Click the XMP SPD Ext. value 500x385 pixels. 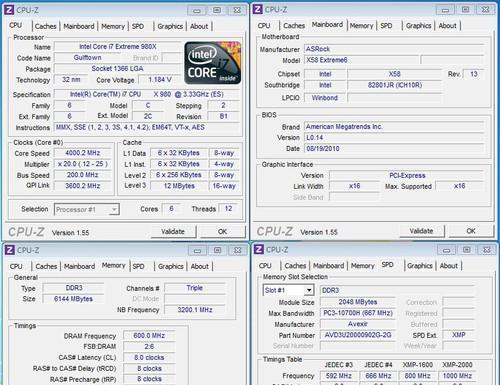(458, 335)
